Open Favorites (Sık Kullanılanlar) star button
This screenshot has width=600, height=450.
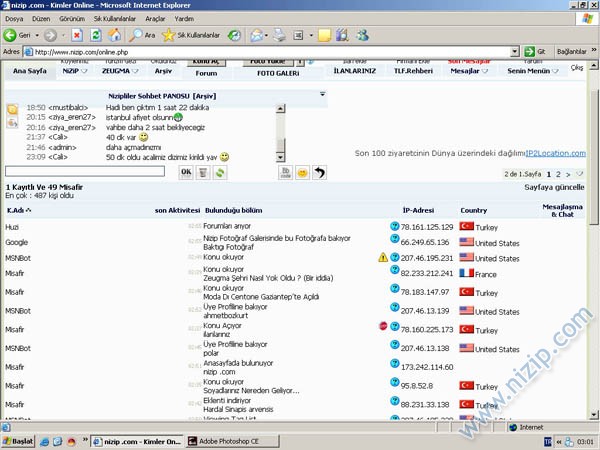[191, 35]
